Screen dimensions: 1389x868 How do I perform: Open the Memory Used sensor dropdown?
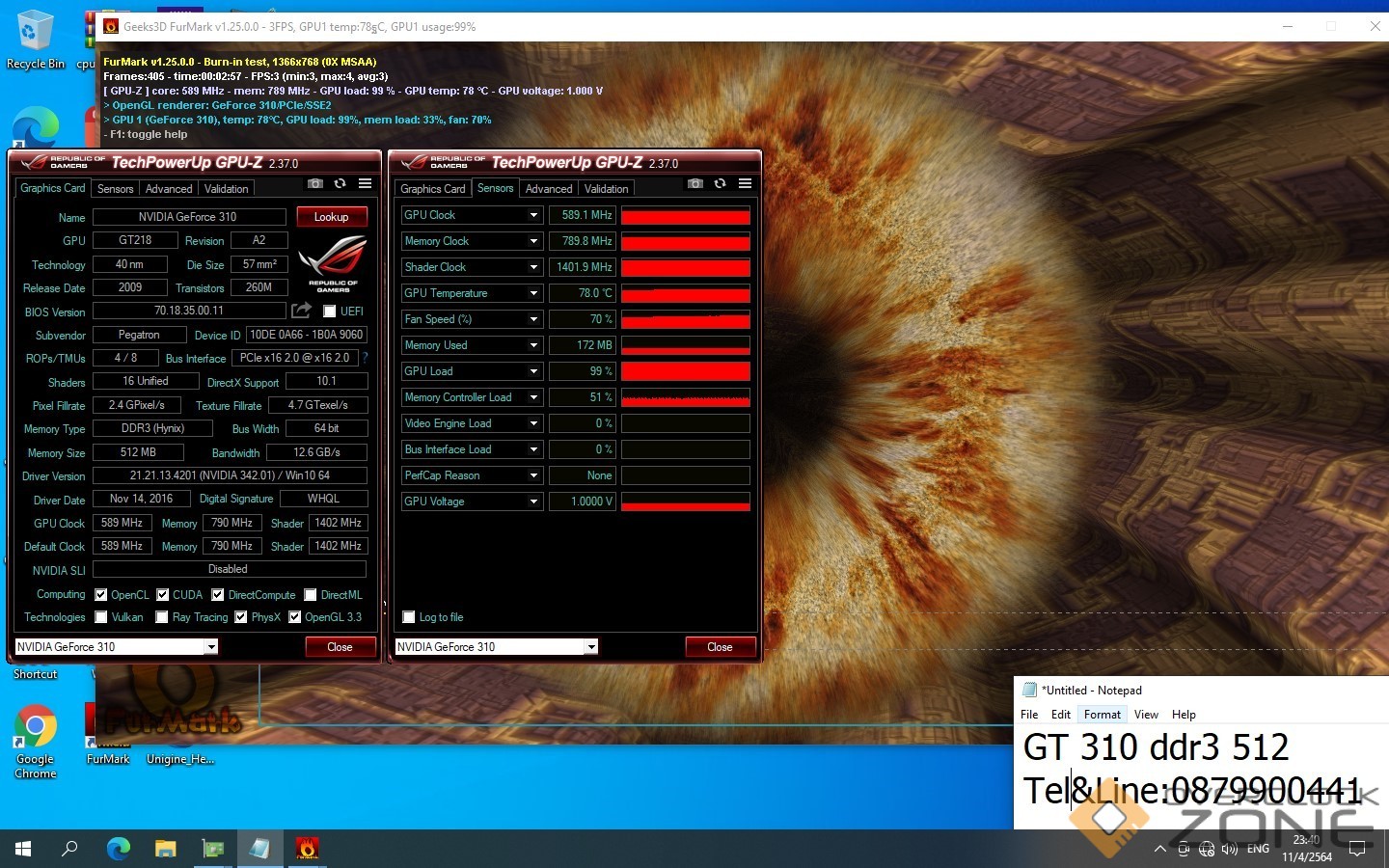click(x=533, y=345)
